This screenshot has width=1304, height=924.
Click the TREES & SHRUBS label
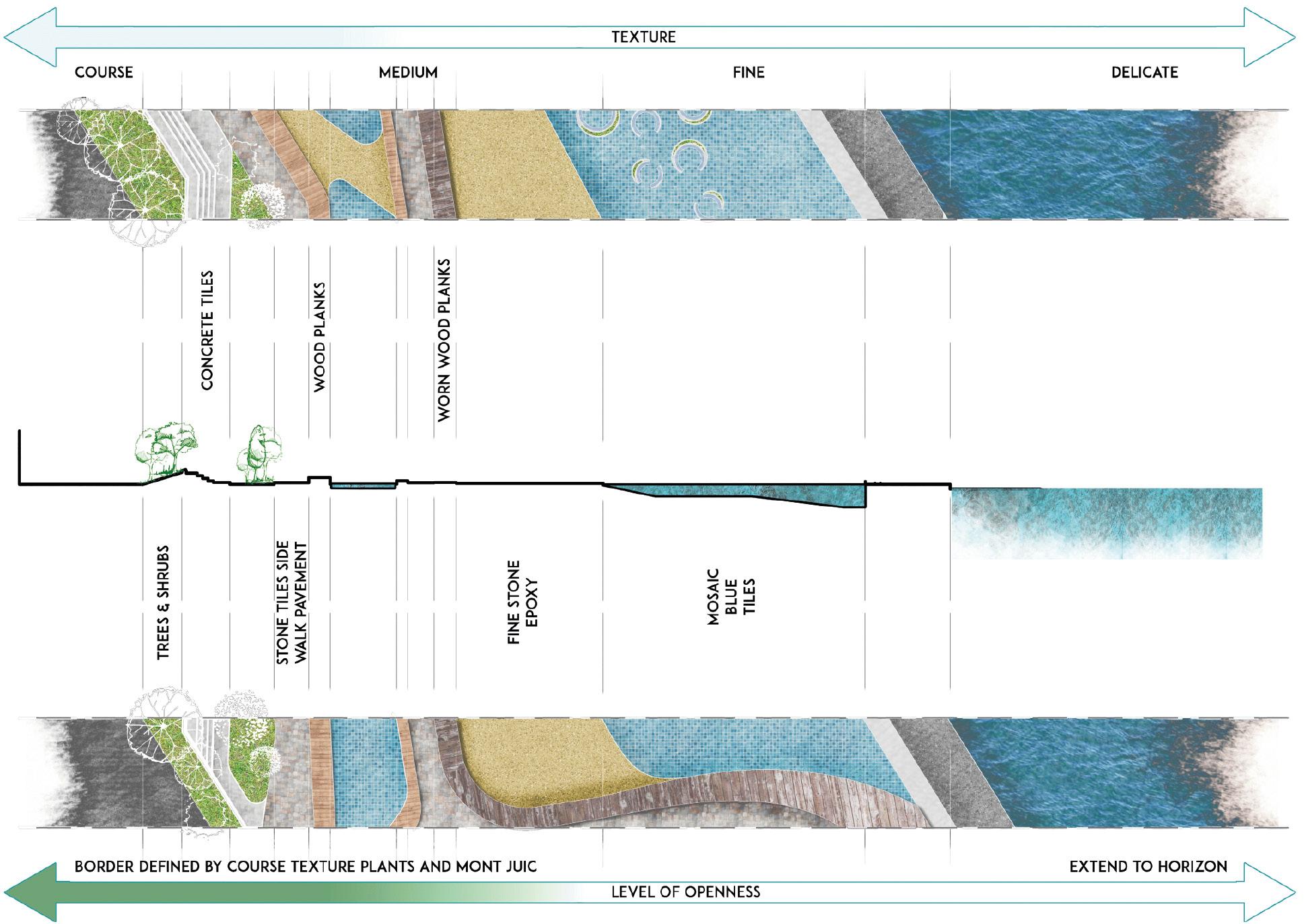(x=163, y=602)
